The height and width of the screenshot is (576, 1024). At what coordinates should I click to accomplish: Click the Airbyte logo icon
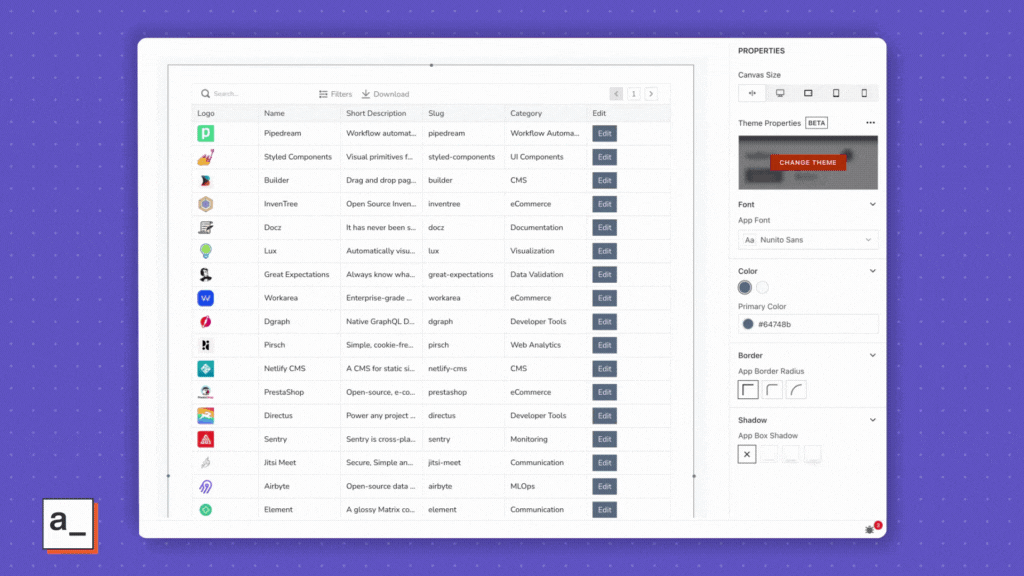coord(206,487)
